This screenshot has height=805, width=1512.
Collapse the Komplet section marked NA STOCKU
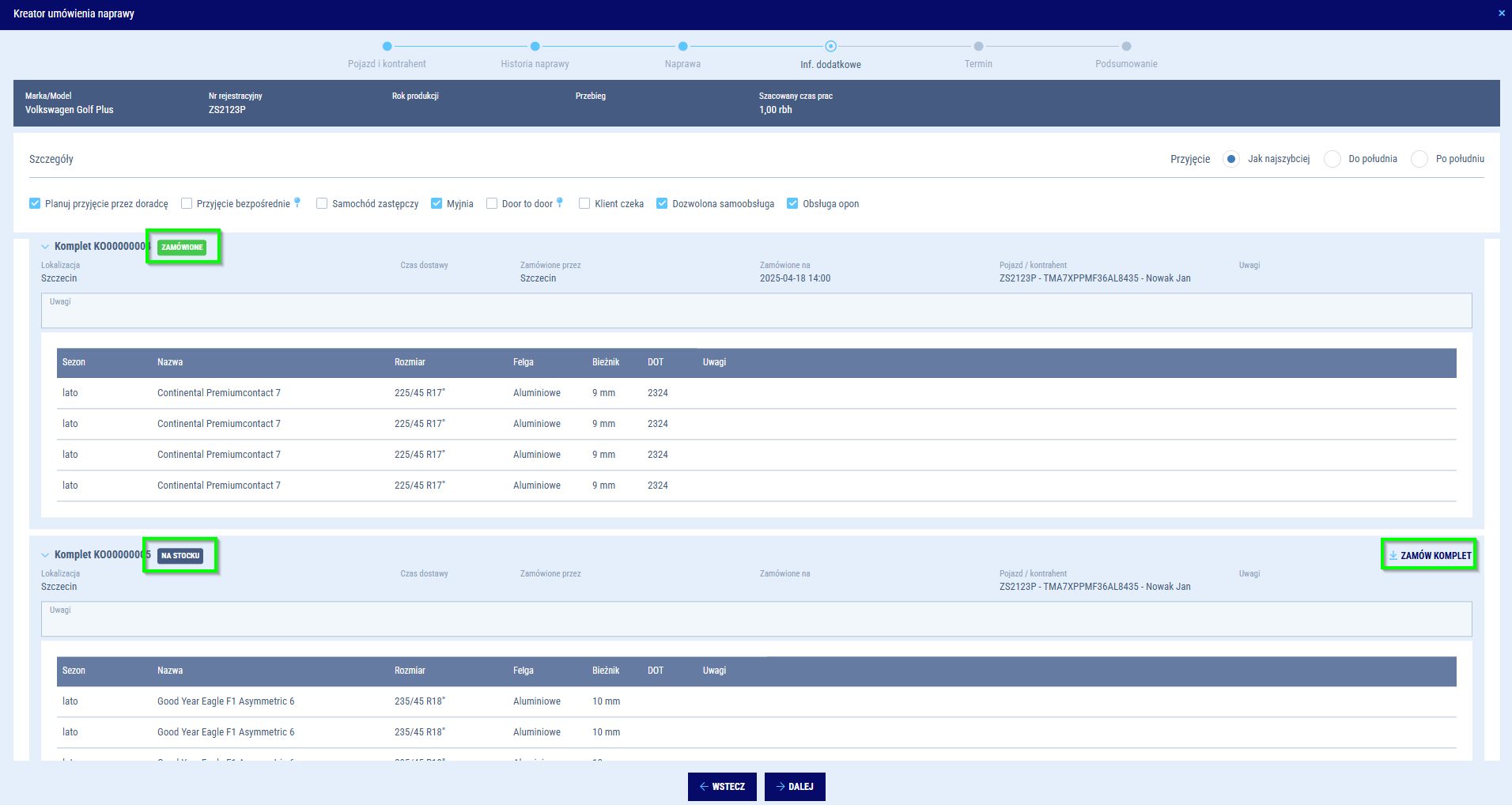tap(45, 555)
